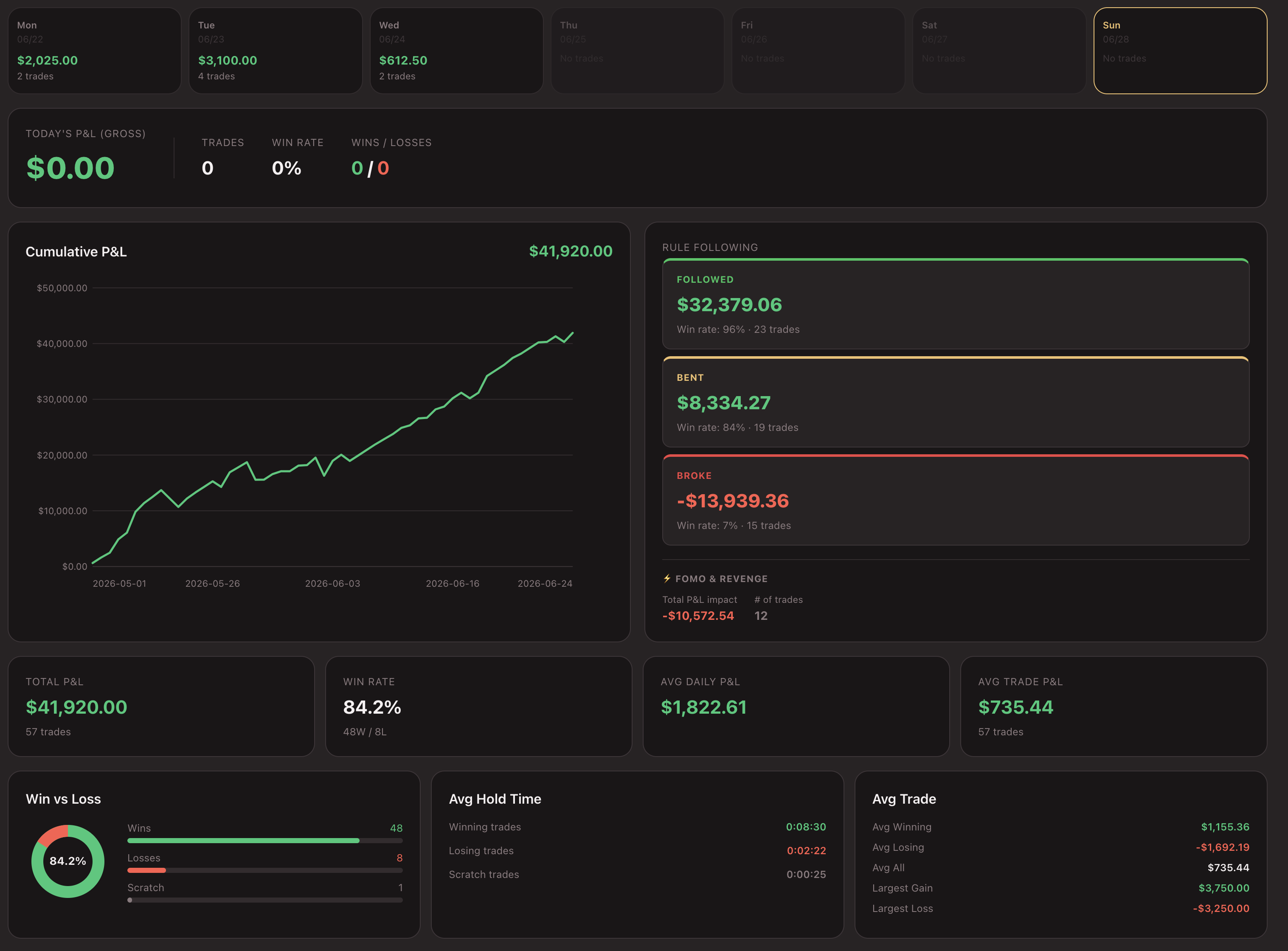Click 'Win rate: 7% · 15 trades' text
Image resolution: width=1288 pixels, height=951 pixels.
[734, 526]
